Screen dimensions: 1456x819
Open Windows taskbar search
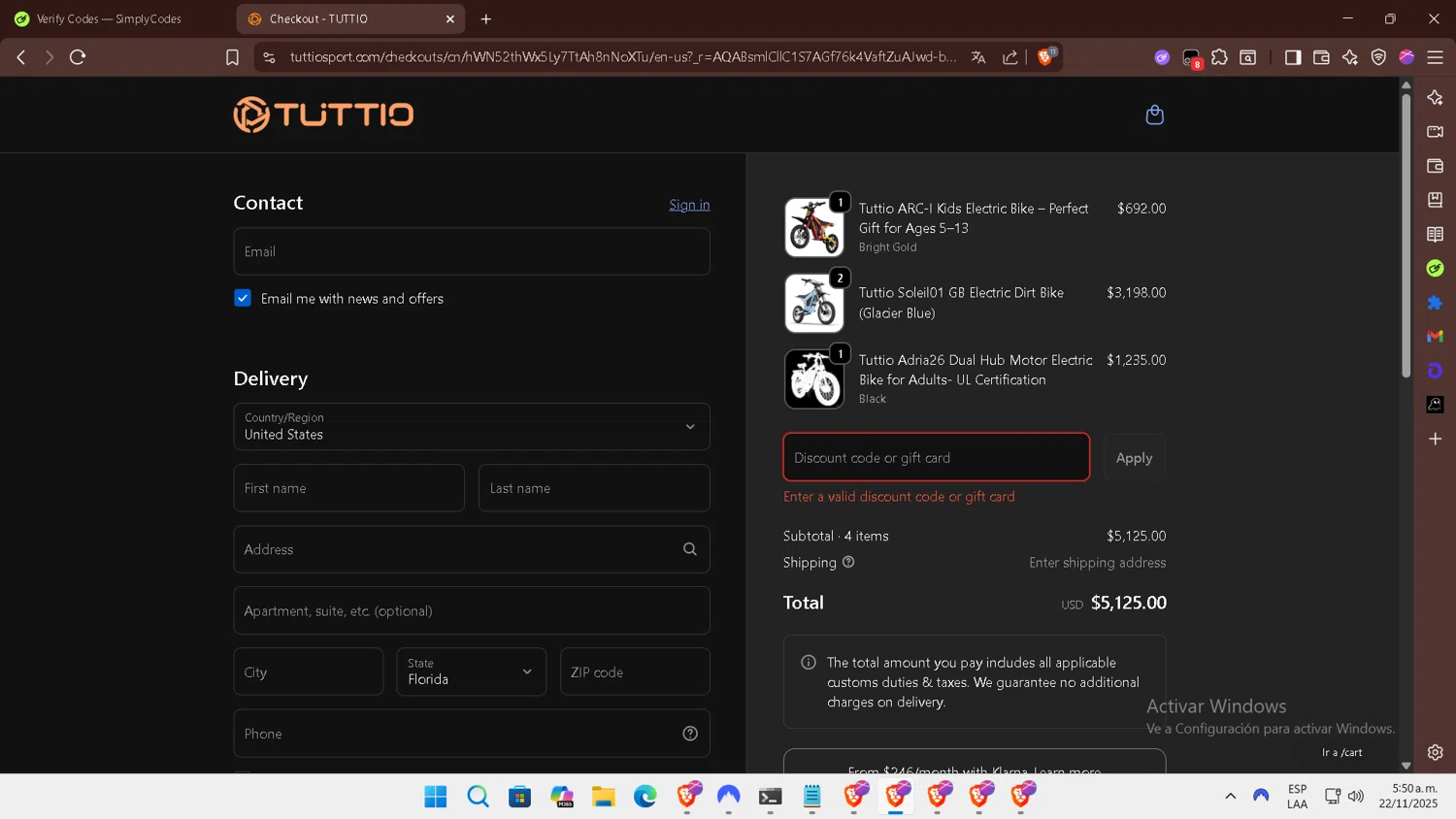(x=478, y=797)
